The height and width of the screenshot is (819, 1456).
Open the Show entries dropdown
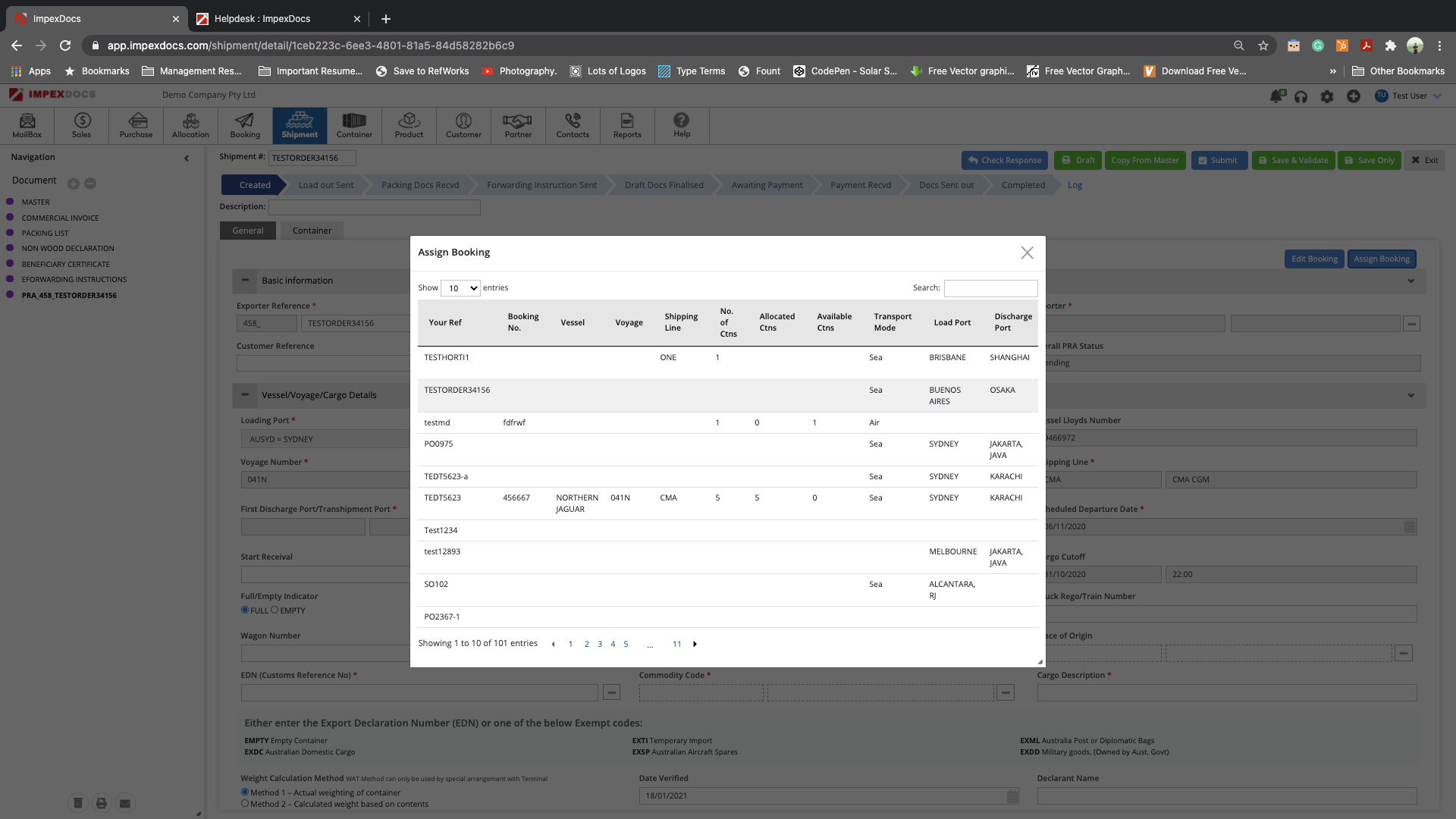pos(460,288)
